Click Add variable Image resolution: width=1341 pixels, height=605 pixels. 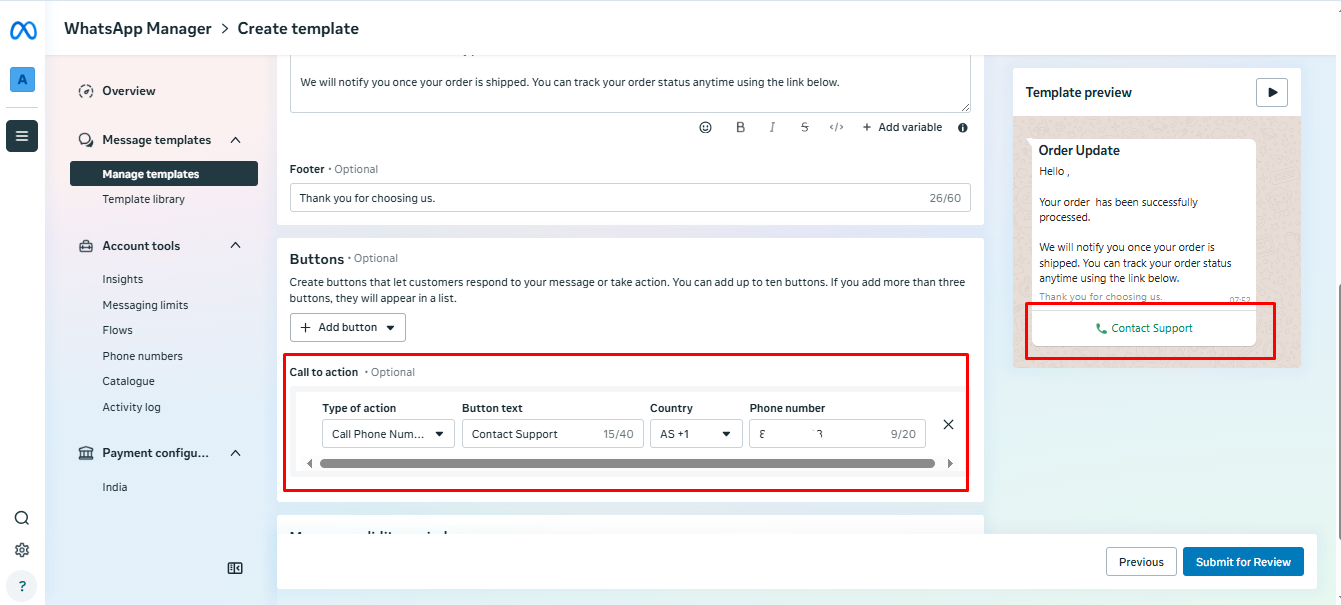point(902,127)
